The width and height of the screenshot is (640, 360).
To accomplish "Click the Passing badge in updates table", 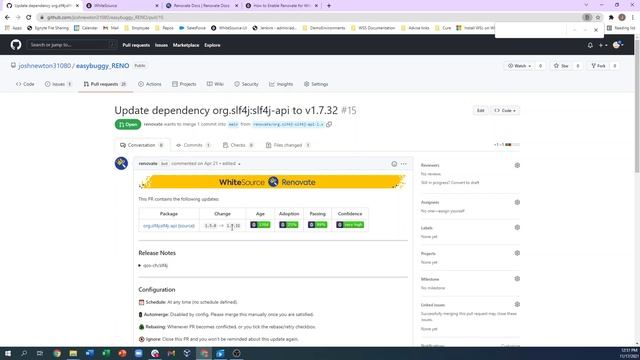I will coord(317,225).
